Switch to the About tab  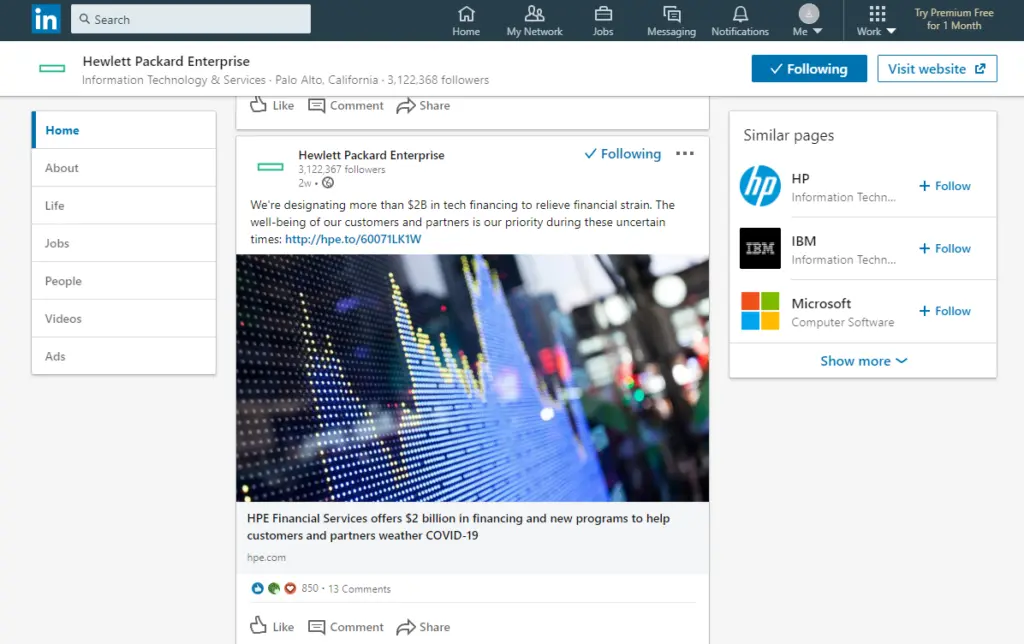pos(62,168)
